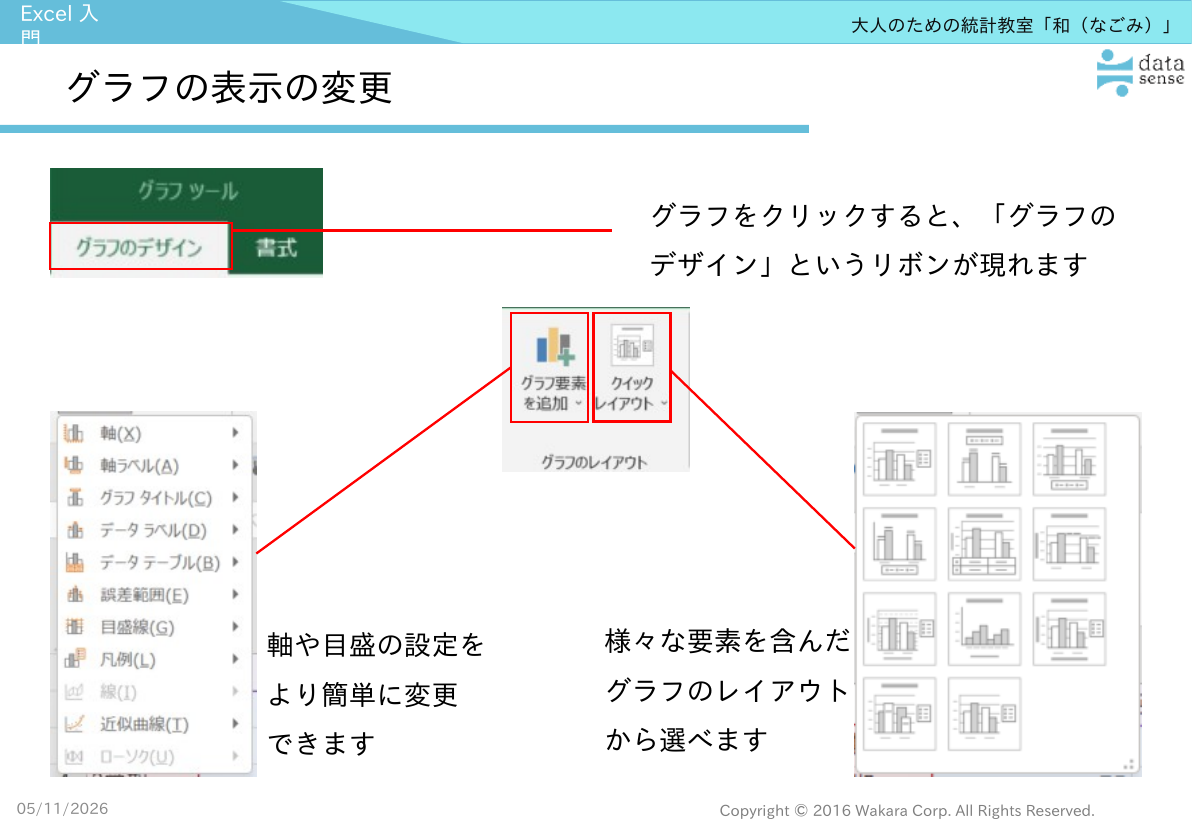The image size is (1192, 825).
Task: Pick the first layout thumbnail in row three
Action: pos(899,630)
